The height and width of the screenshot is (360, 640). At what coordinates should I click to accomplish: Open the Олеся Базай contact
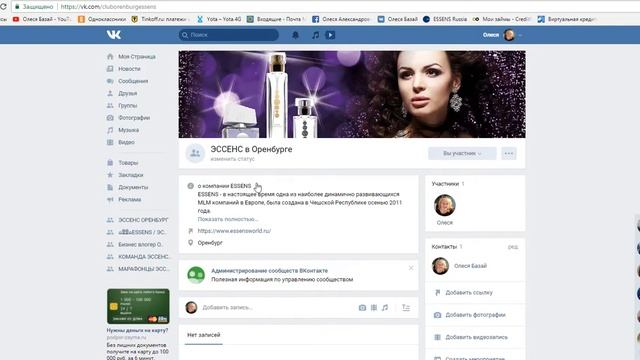coord(471,266)
